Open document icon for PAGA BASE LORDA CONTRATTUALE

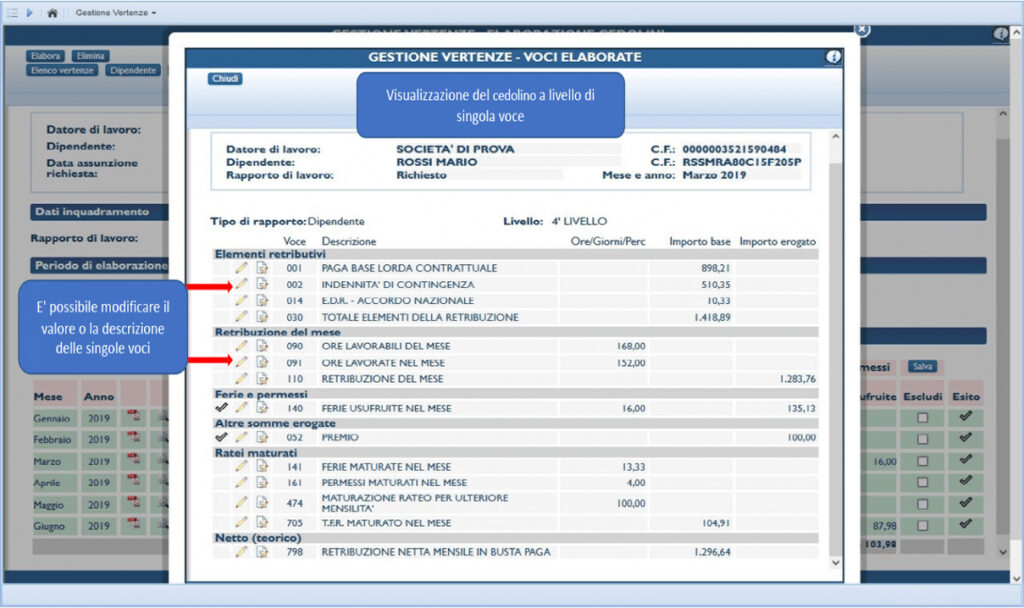point(262,268)
